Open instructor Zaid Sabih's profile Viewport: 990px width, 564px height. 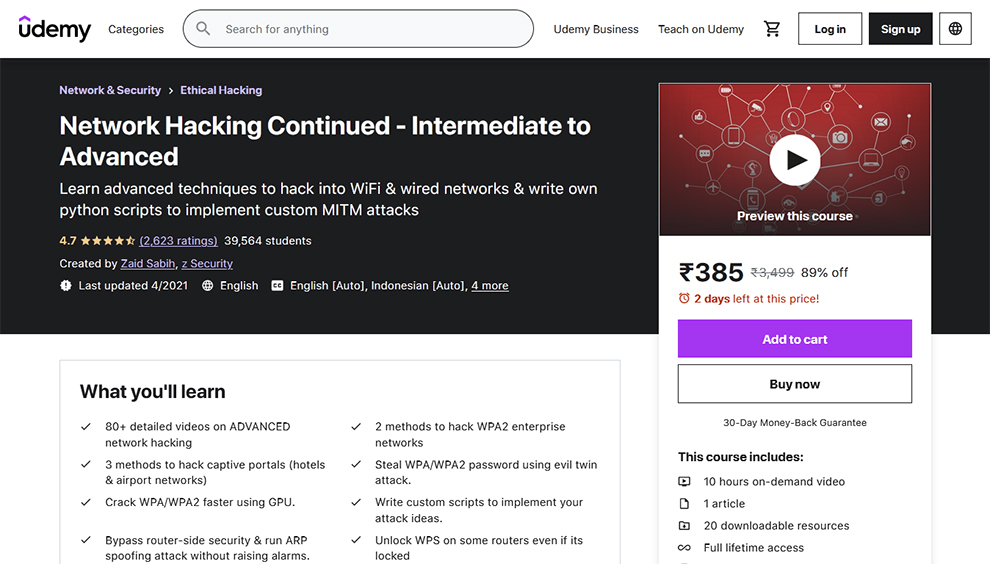(x=147, y=264)
